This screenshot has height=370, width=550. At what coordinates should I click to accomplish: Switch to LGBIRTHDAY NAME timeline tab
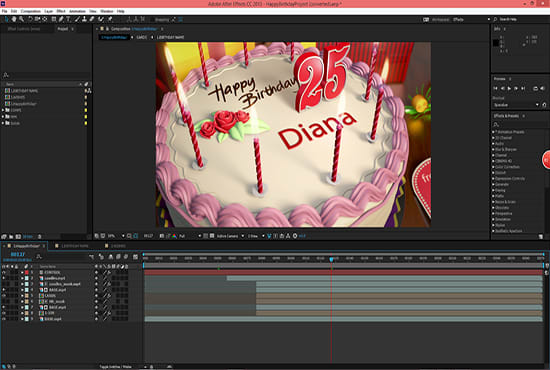click(x=75, y=246)
